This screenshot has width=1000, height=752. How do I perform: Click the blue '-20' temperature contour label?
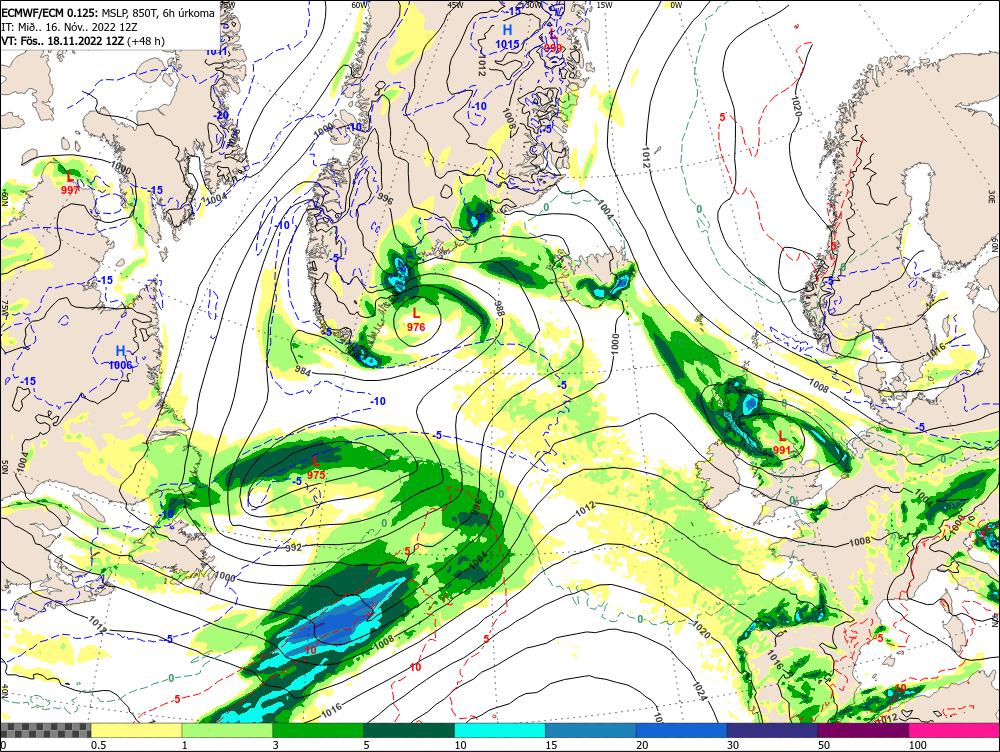[222, 115]
